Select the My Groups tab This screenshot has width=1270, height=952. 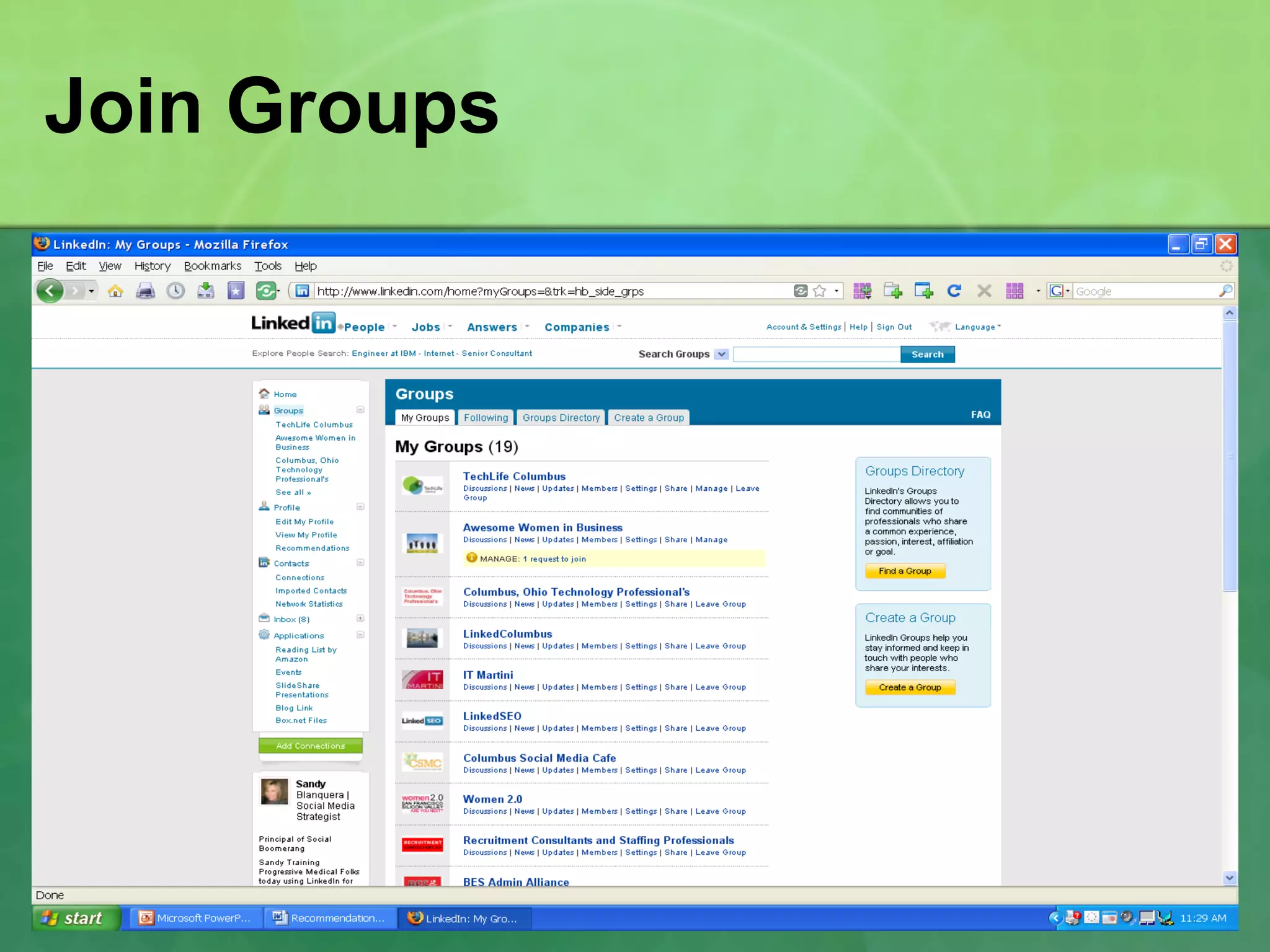(425, 417)
